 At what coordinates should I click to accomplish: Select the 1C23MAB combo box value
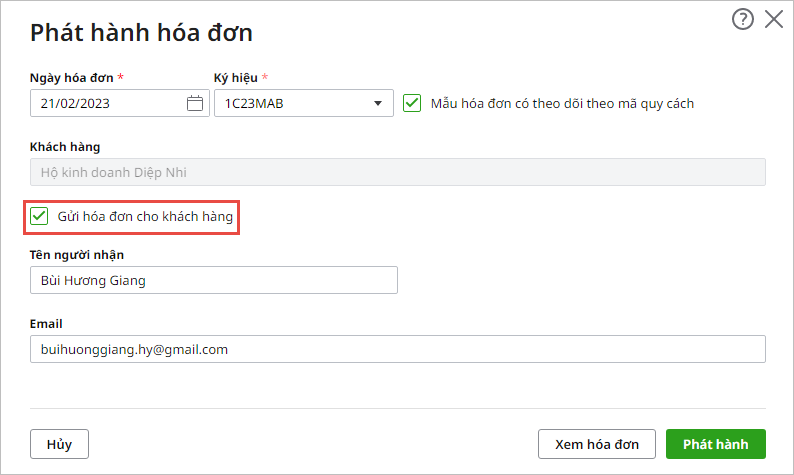pyautogui.click(x=304, y=103)
